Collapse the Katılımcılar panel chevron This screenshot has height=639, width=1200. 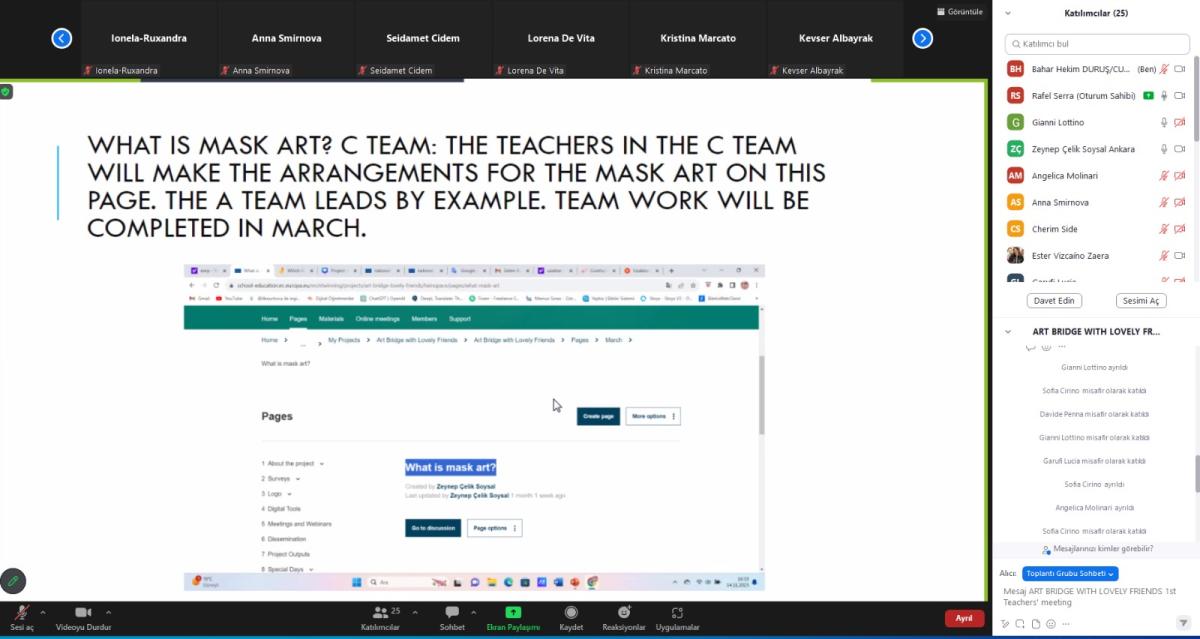pos(1008,13)
